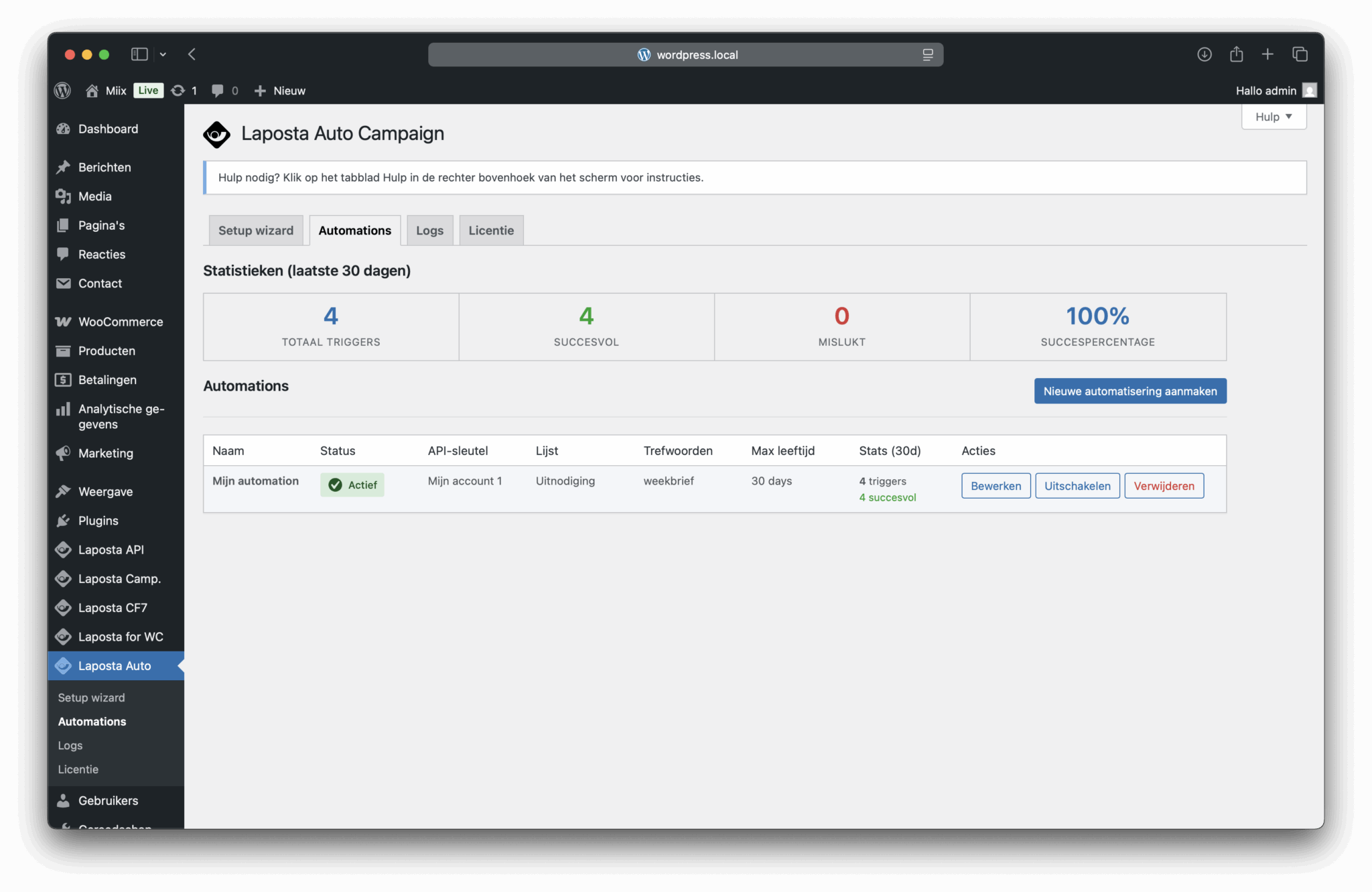
Task: Click the Analytische gegevens chart icon
Action: pyautogui.click(x=63, y=409)
